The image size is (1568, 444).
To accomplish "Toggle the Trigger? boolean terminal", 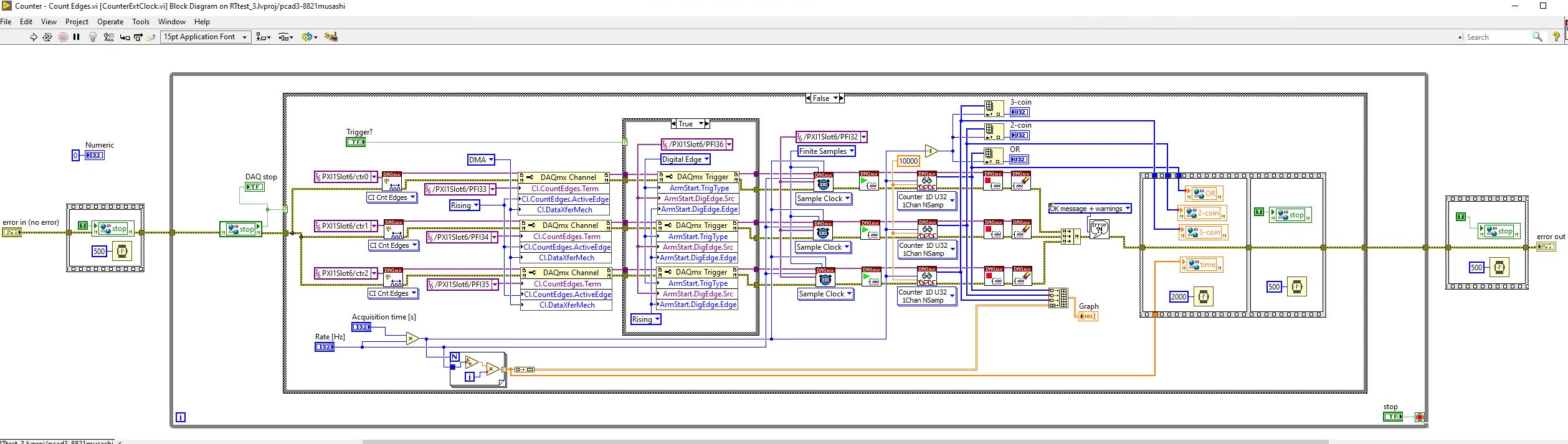I will pos(356,142).
